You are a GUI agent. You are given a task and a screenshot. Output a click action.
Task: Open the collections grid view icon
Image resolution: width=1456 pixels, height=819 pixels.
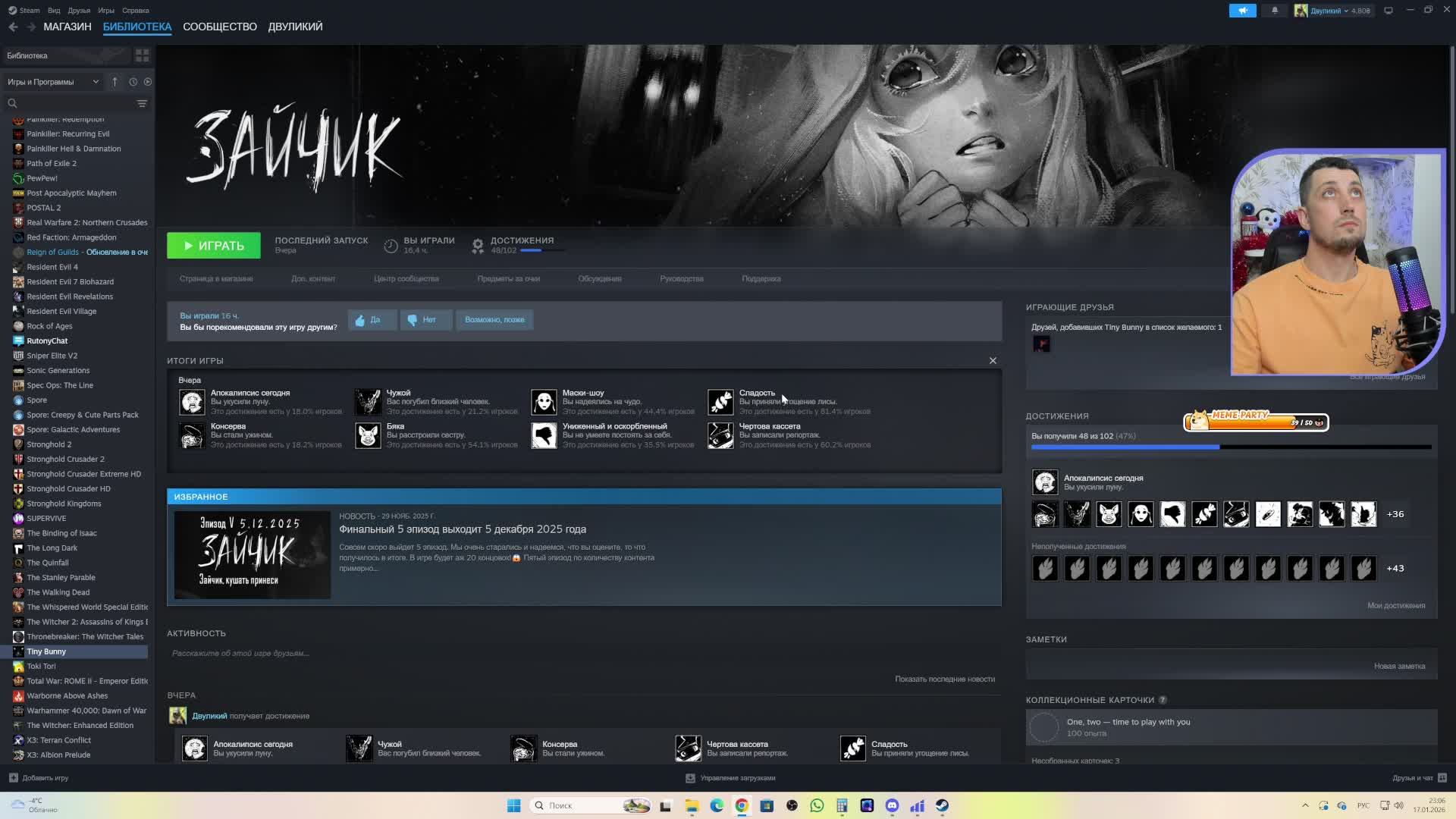[x=142, y=55]
